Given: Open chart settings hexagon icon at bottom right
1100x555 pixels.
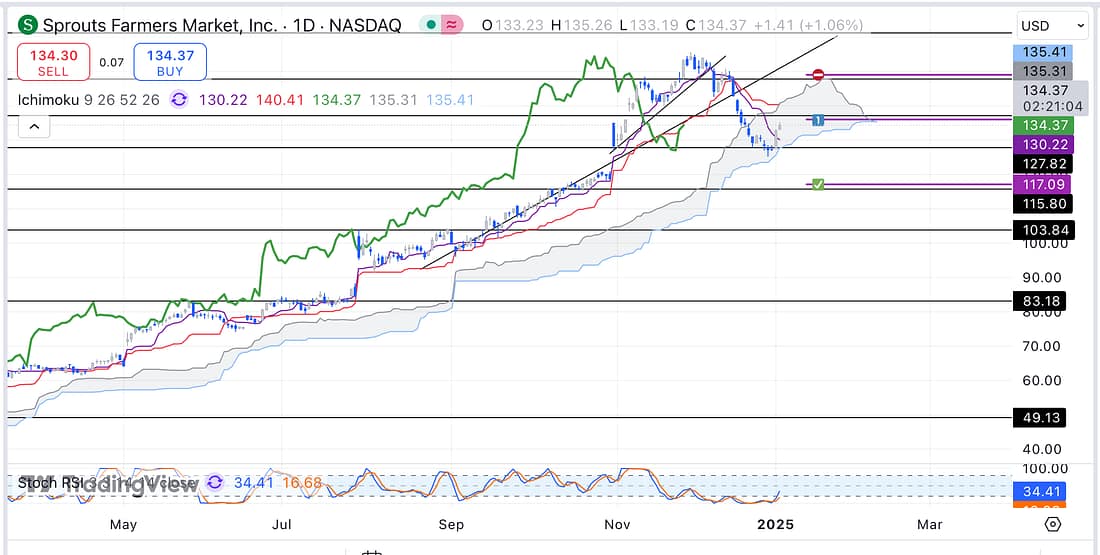Looking at the screenshot, I should pyautogui.click(x=1052, y=524).
